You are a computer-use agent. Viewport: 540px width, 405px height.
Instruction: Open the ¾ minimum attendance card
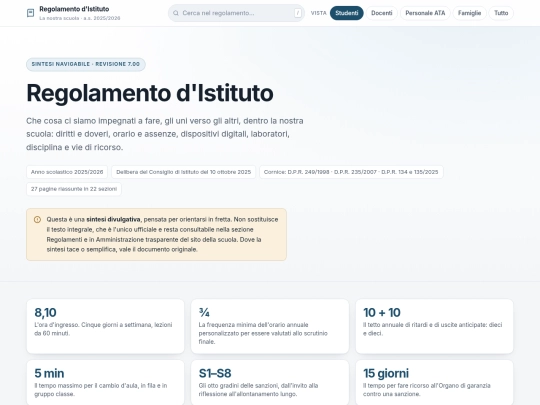point(270,326)
